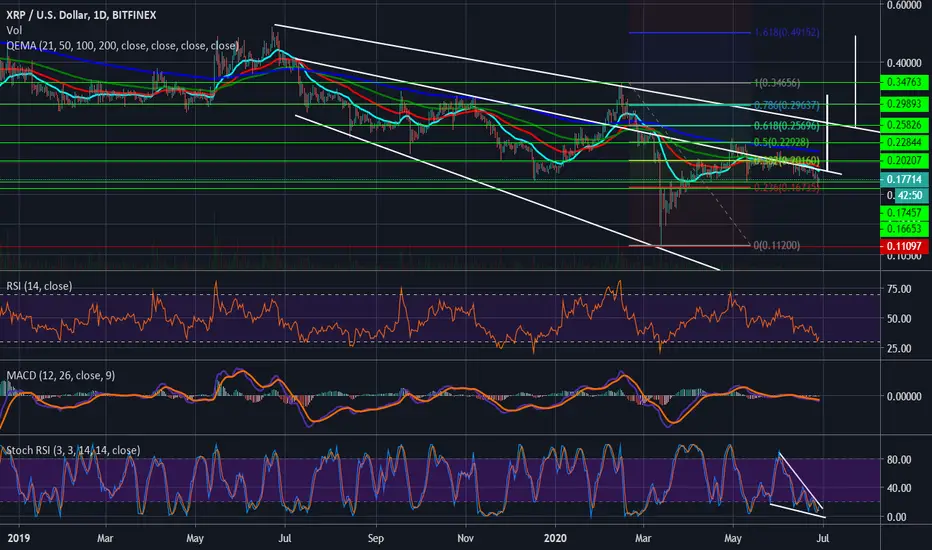
Task: Click the 0.40000 price axis value
Action: (x=904, y=63)
